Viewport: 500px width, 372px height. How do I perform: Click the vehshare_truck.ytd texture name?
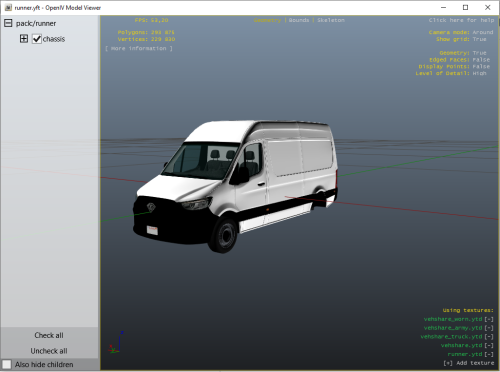coord(451,337)
